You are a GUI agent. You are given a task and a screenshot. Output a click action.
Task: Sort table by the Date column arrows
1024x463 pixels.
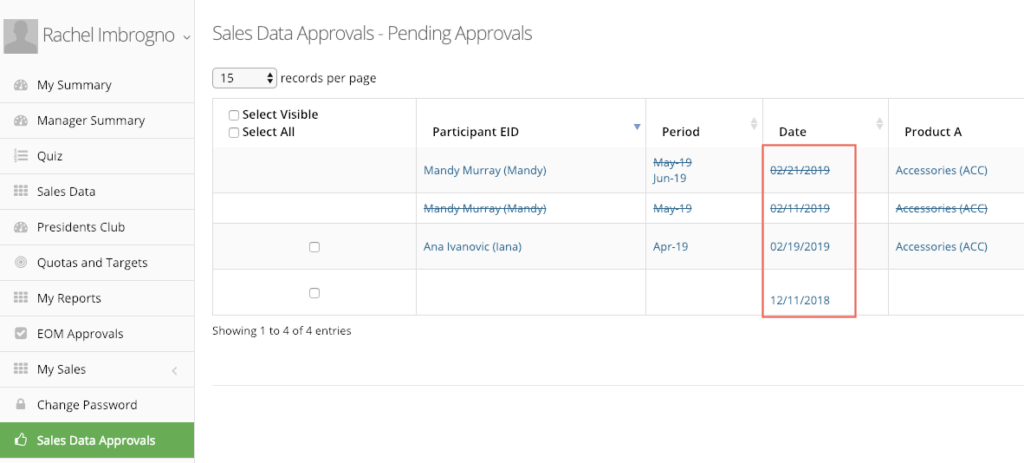tap(879, 123)
